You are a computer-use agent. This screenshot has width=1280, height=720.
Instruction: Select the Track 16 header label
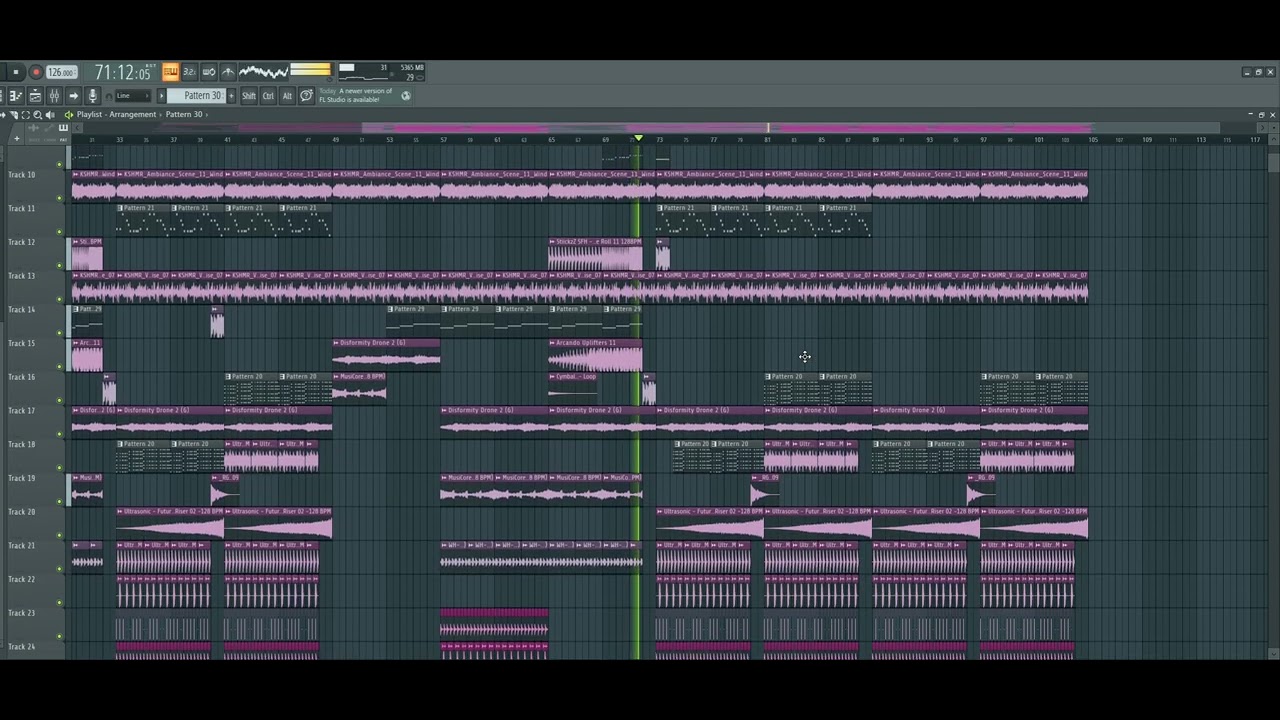click(22, 377)
